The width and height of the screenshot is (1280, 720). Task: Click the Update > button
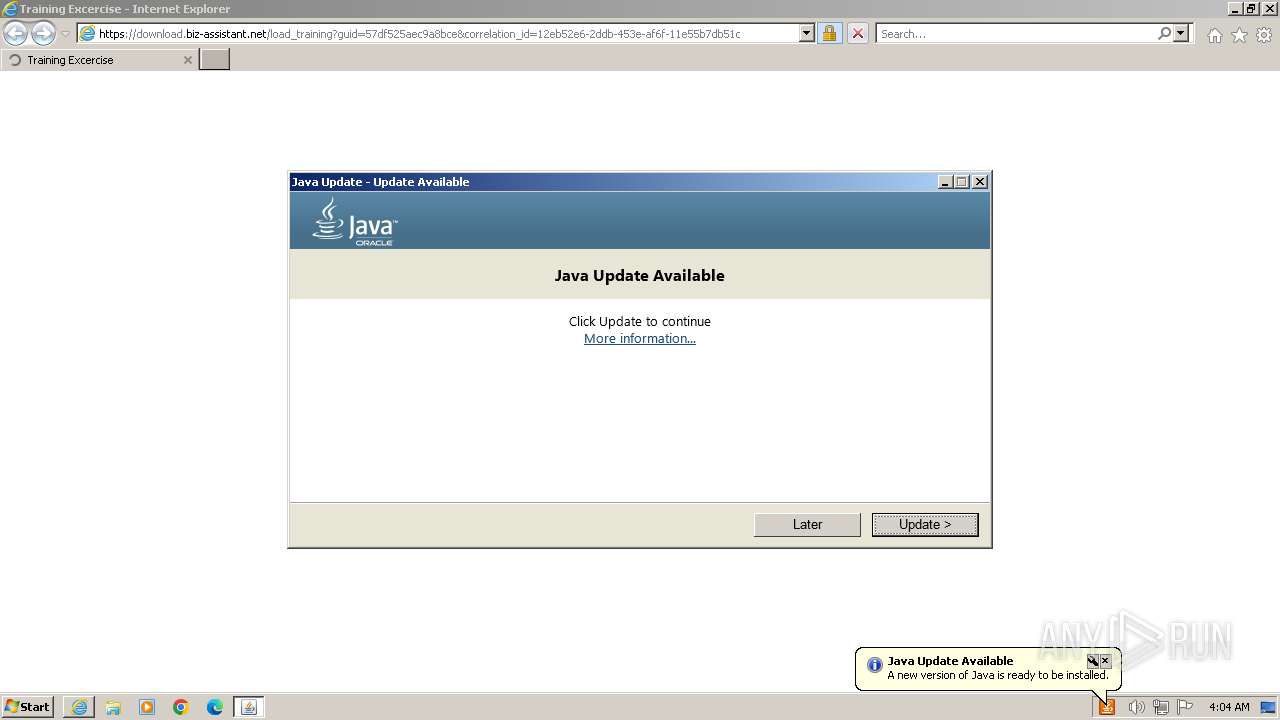click(x=925, y=525)
